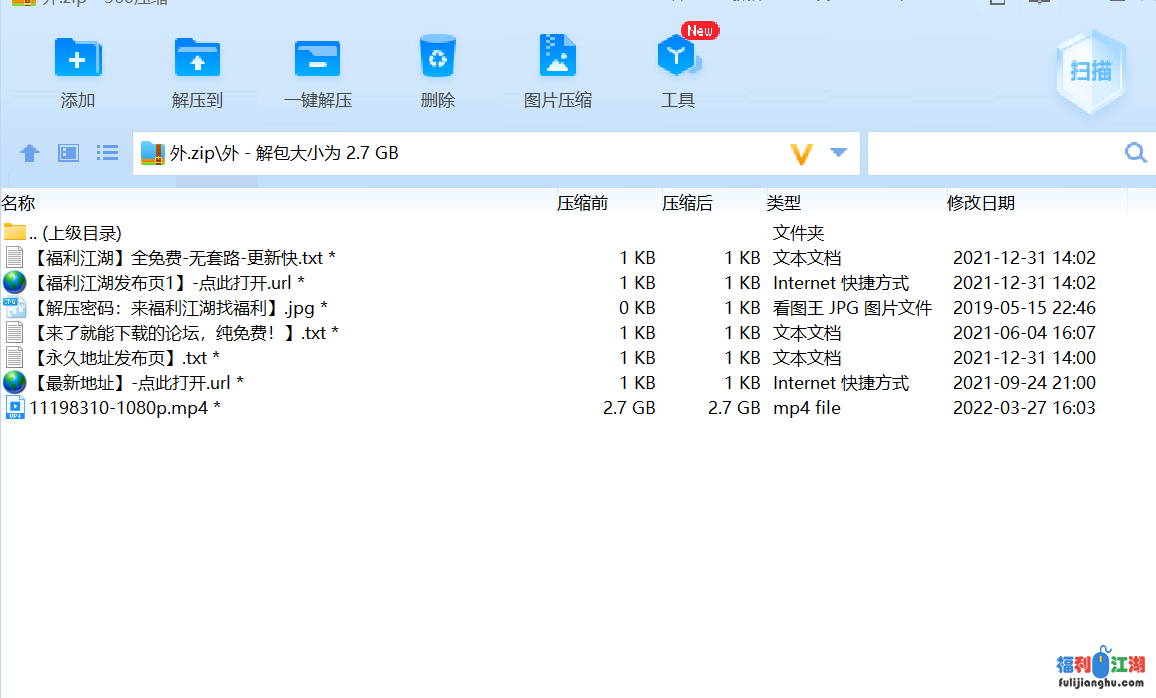Click the 删除 (Delete) toolbar icon
This screenshot has width=1156, height=698.
coord(437,68)
